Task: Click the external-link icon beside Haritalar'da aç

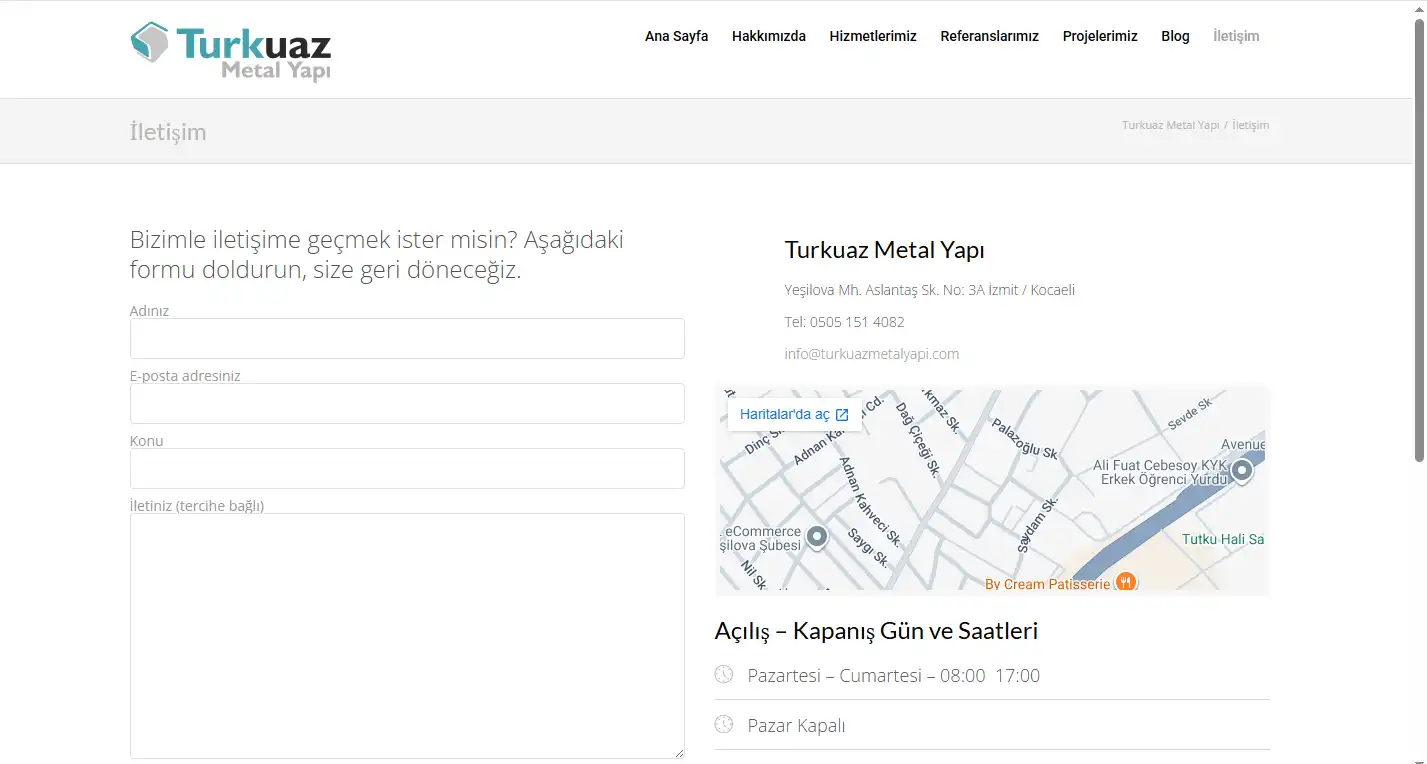Action: [842, 415]
